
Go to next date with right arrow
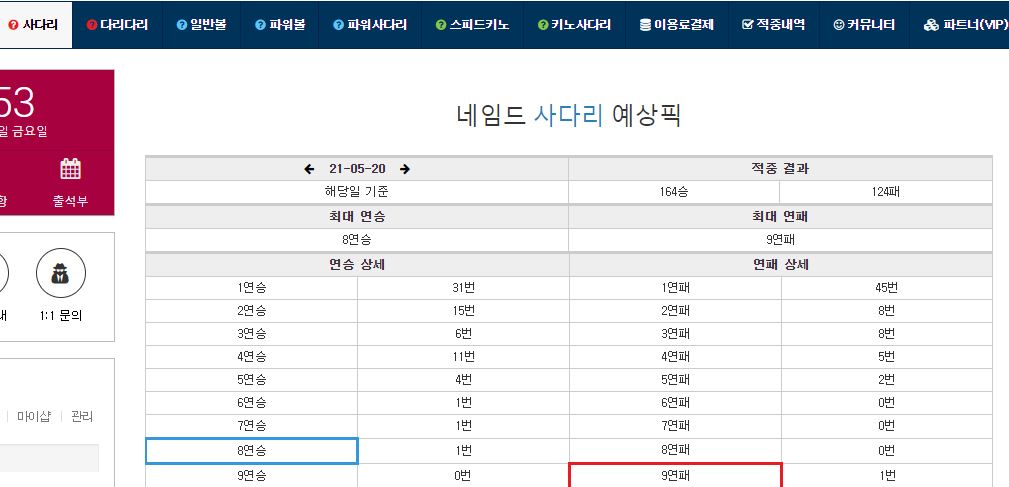pos(405,169)
